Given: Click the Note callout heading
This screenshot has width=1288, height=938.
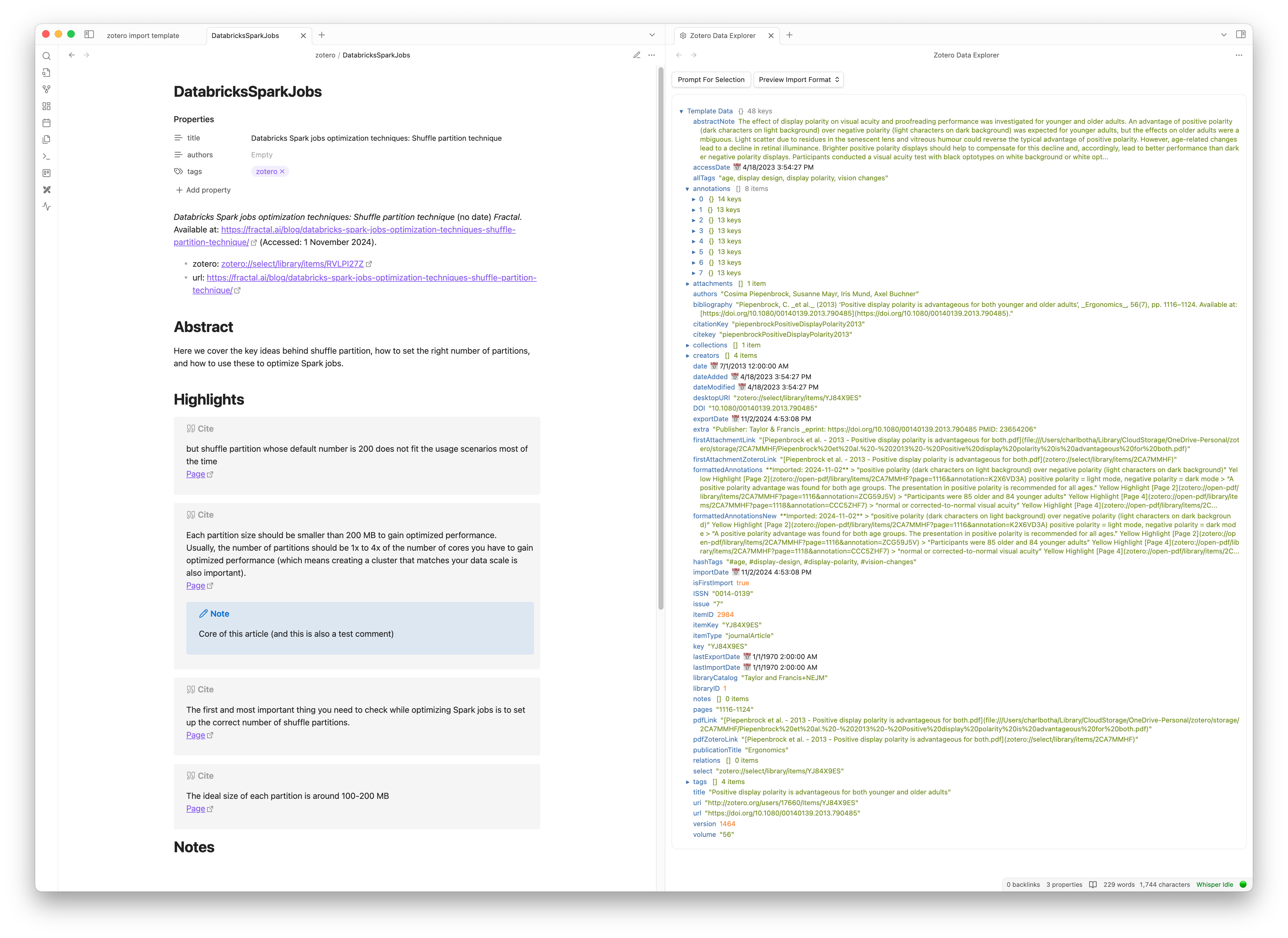Looking at the screenshot, I should 214,614.
